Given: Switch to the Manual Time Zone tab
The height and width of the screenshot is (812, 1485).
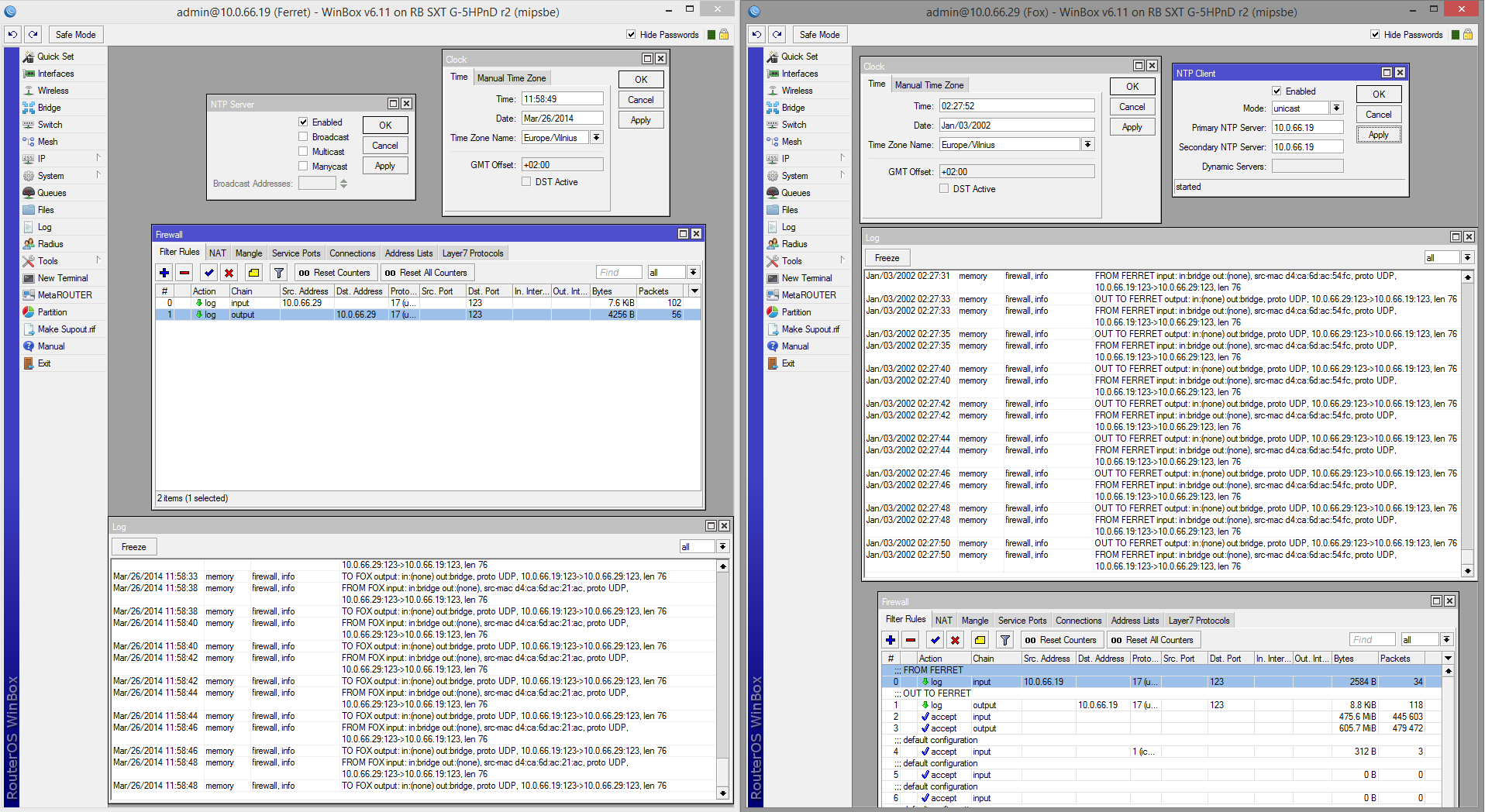Looking at the screenshot, I should click(512, 77).
